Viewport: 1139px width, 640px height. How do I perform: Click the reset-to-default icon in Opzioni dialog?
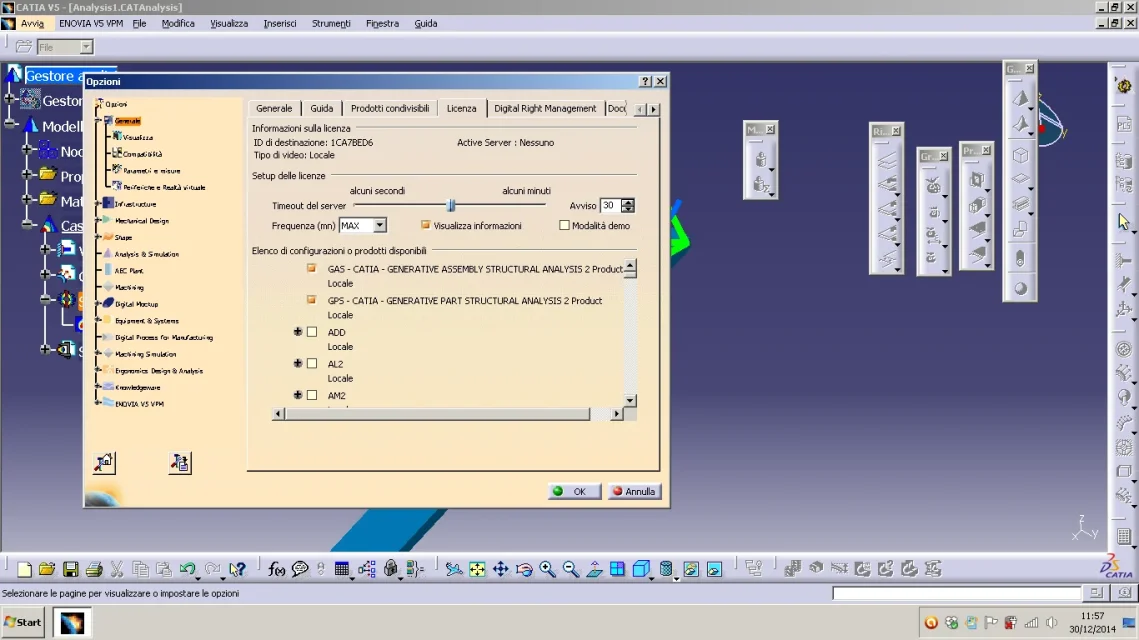pos(105,462)
